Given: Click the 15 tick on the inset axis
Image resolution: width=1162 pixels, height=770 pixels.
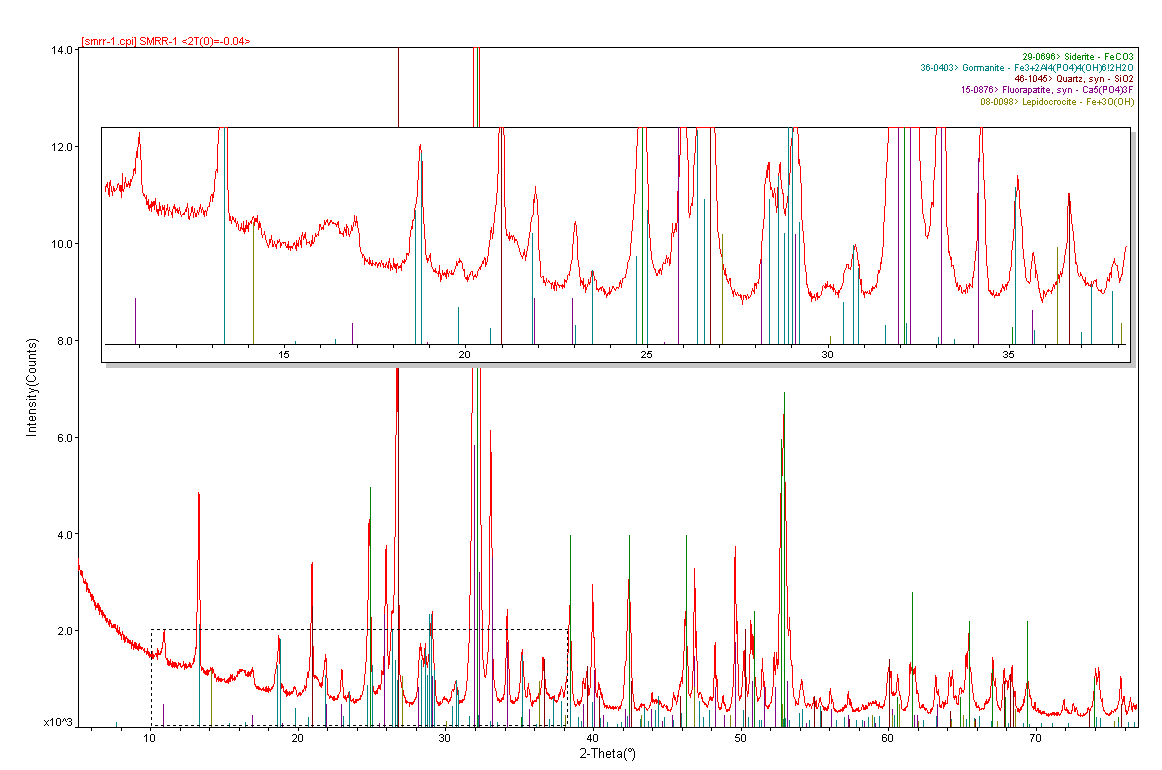Looking at the screenshot, I should click(284, 355).
